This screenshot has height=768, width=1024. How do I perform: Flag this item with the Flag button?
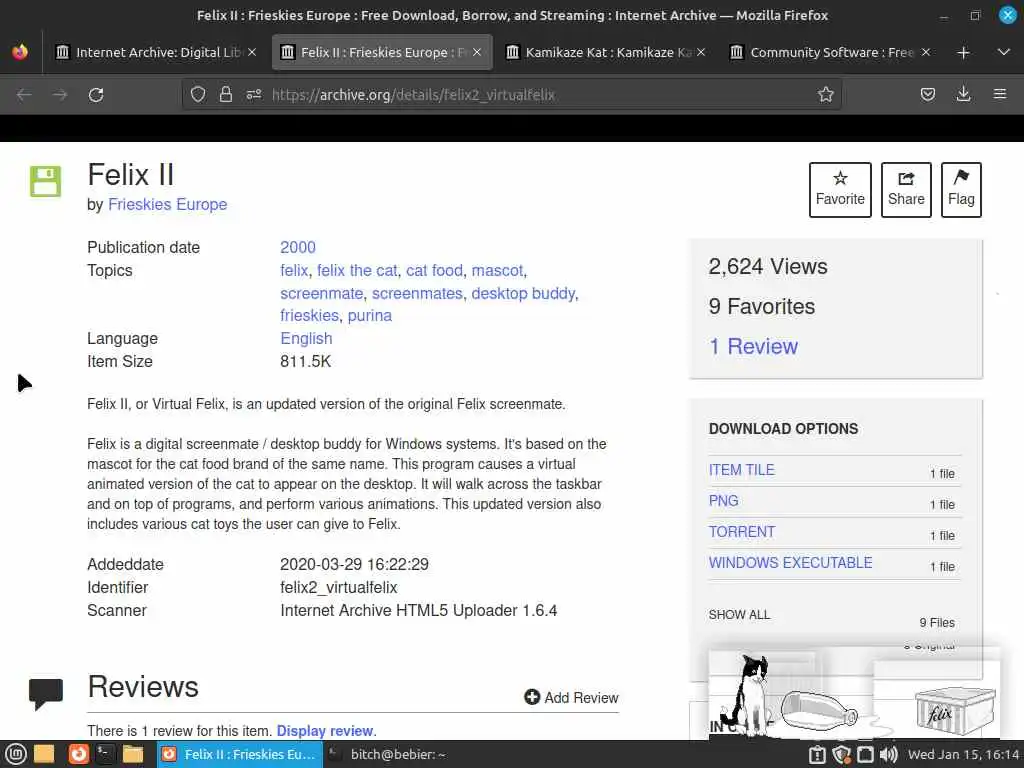click(961, 189)
